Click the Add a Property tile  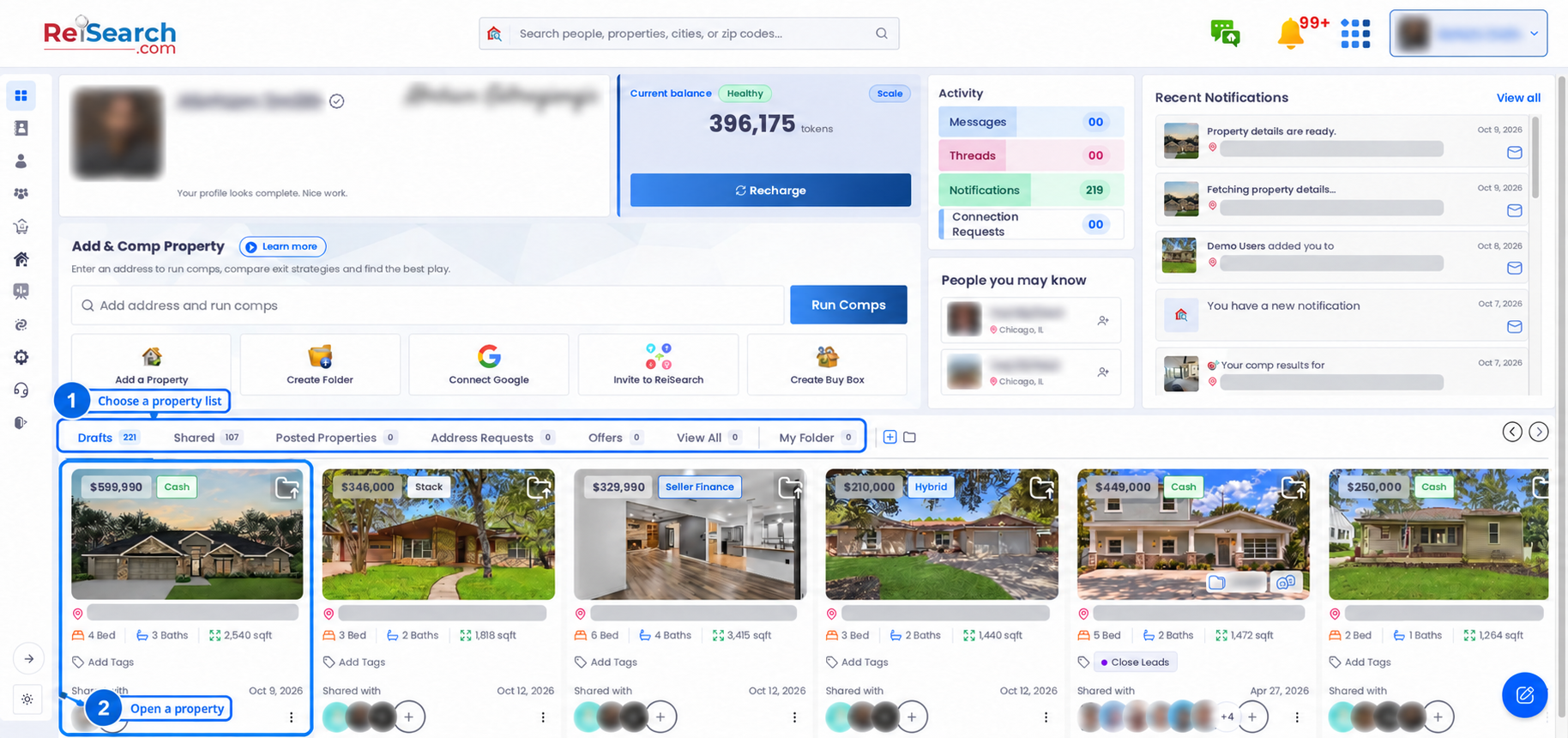point(151,364)
